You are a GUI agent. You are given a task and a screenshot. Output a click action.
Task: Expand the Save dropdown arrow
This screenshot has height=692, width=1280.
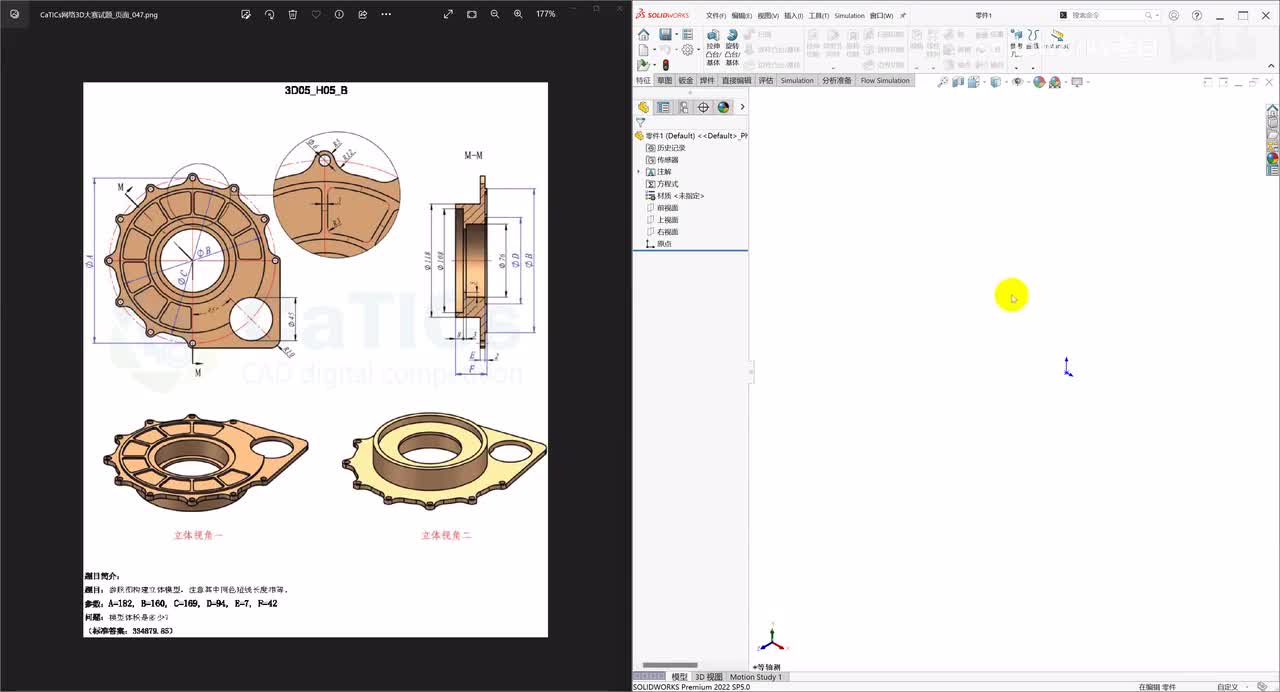click(676, 34)
